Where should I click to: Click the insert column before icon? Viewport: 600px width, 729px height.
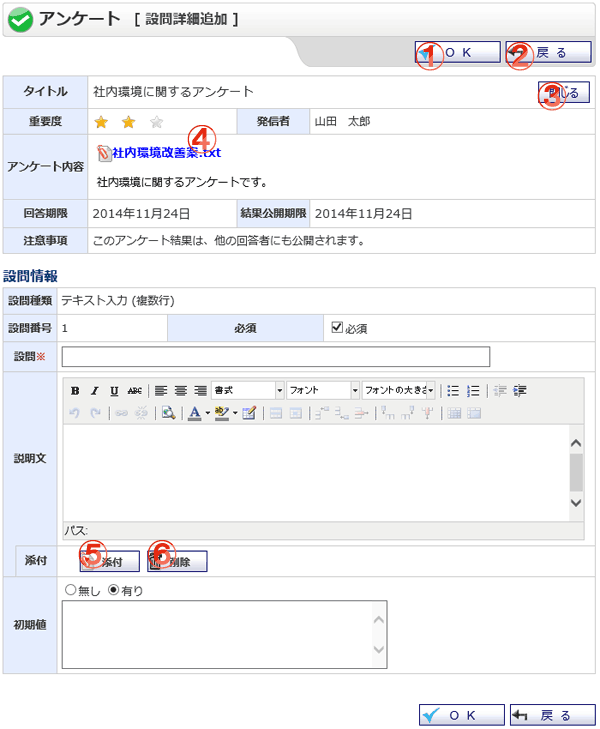pyautogui.click(x=388, y=413)
